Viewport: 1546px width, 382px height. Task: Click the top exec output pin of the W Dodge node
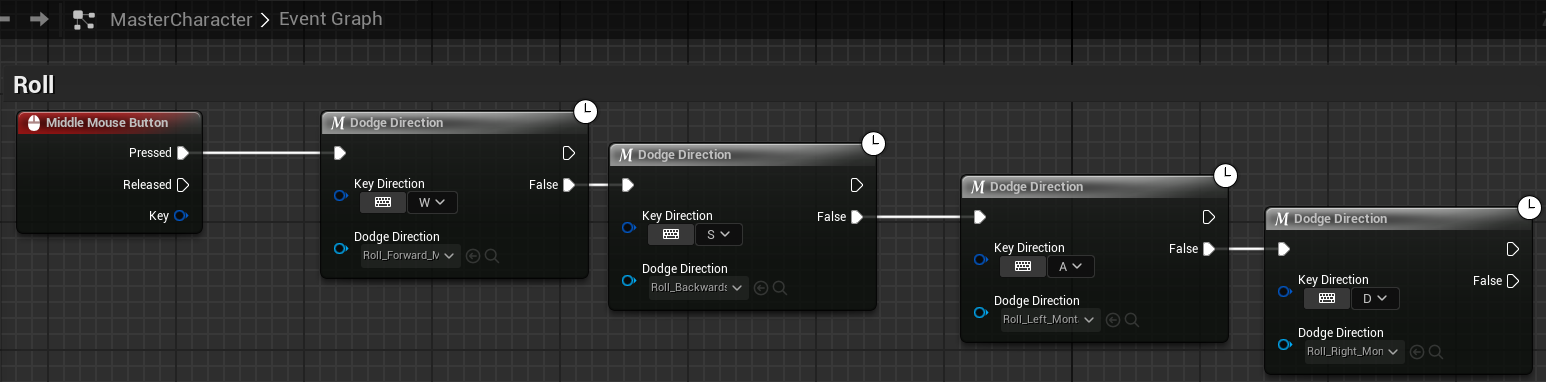(x=569, y=153)
